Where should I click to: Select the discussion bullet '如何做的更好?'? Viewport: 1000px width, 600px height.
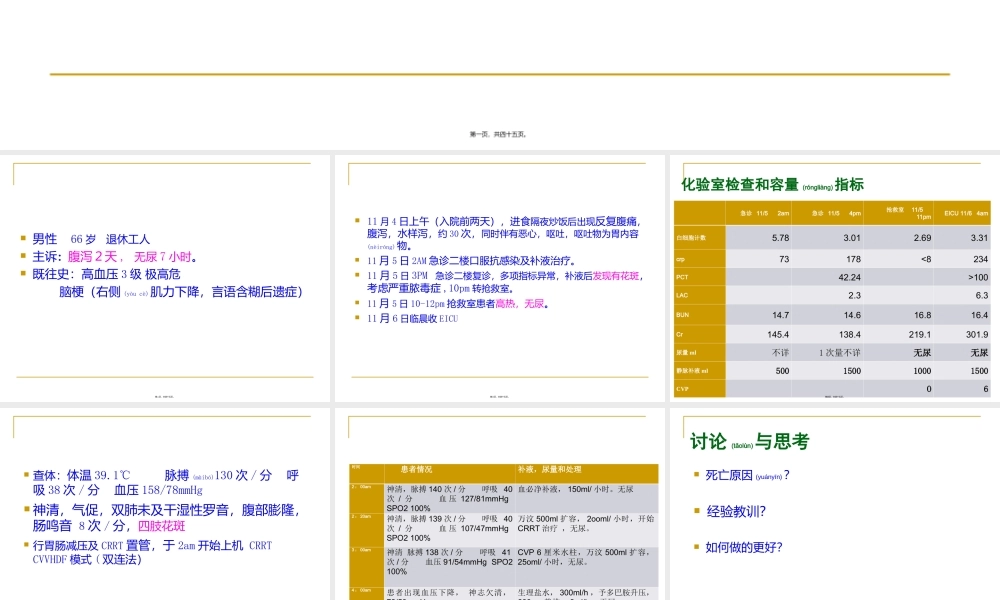point(744,547)
